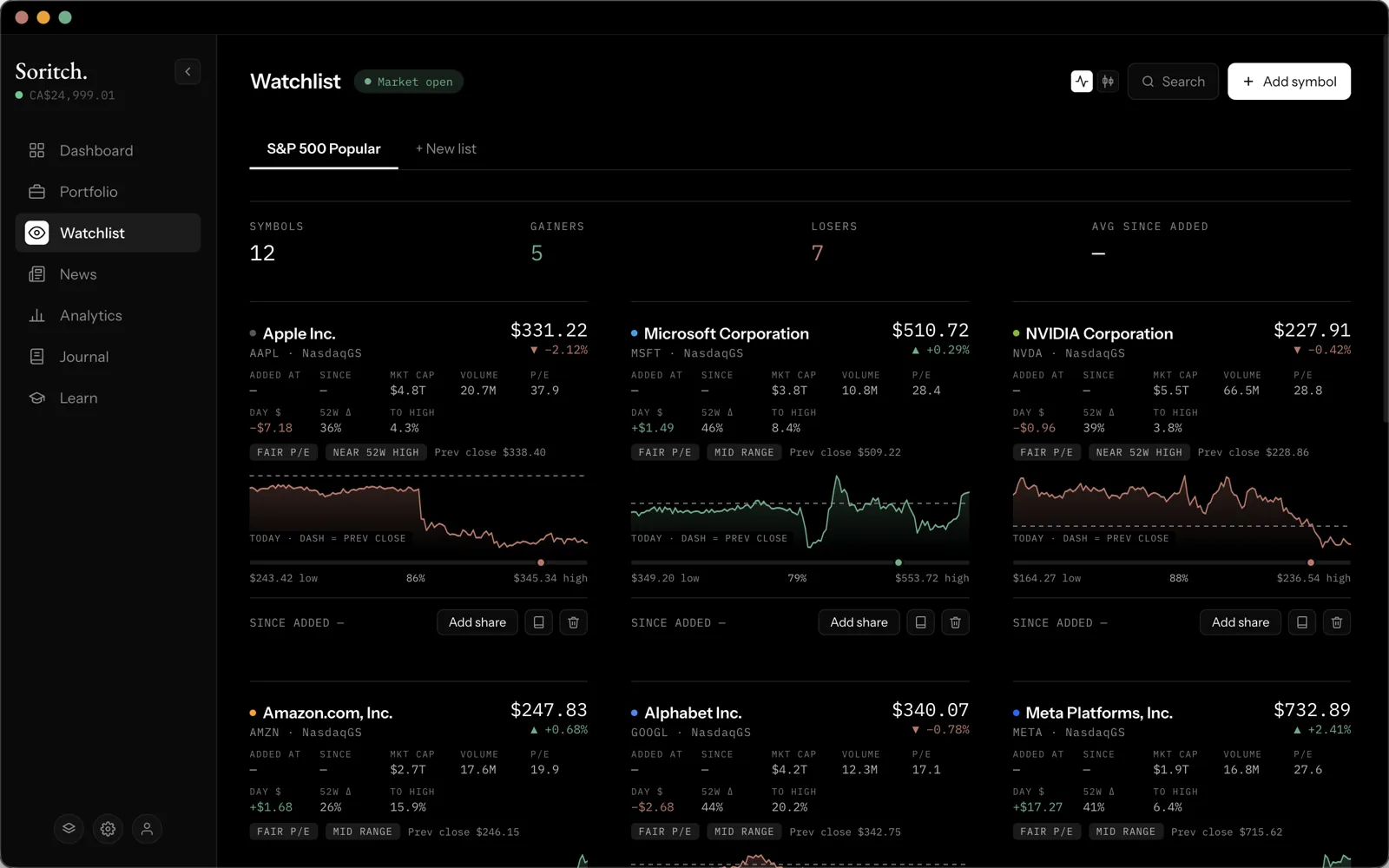
Task: Delete Apple Inc. from watchlist
Action: (574, 622)
